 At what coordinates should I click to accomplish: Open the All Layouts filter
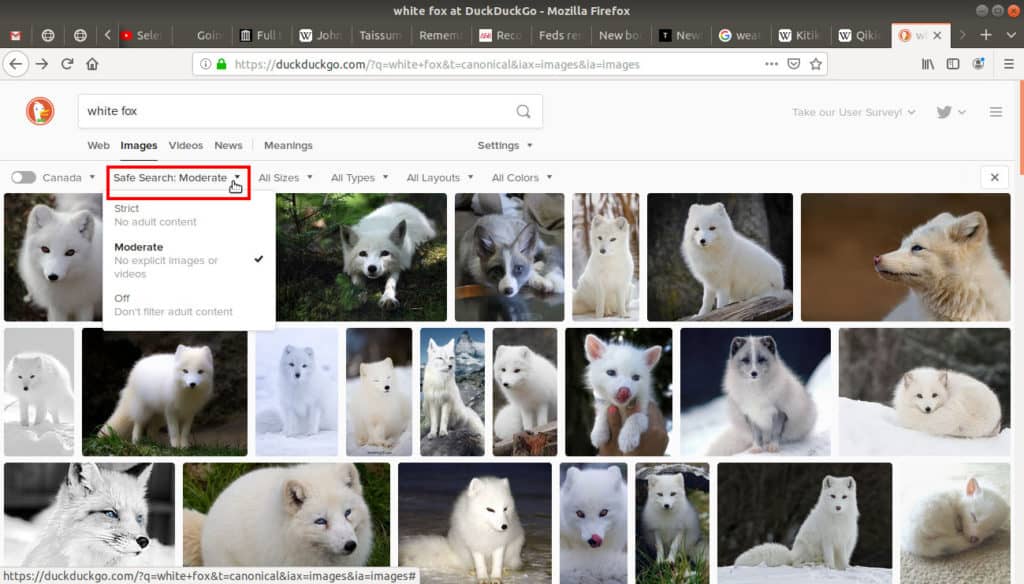440,178
